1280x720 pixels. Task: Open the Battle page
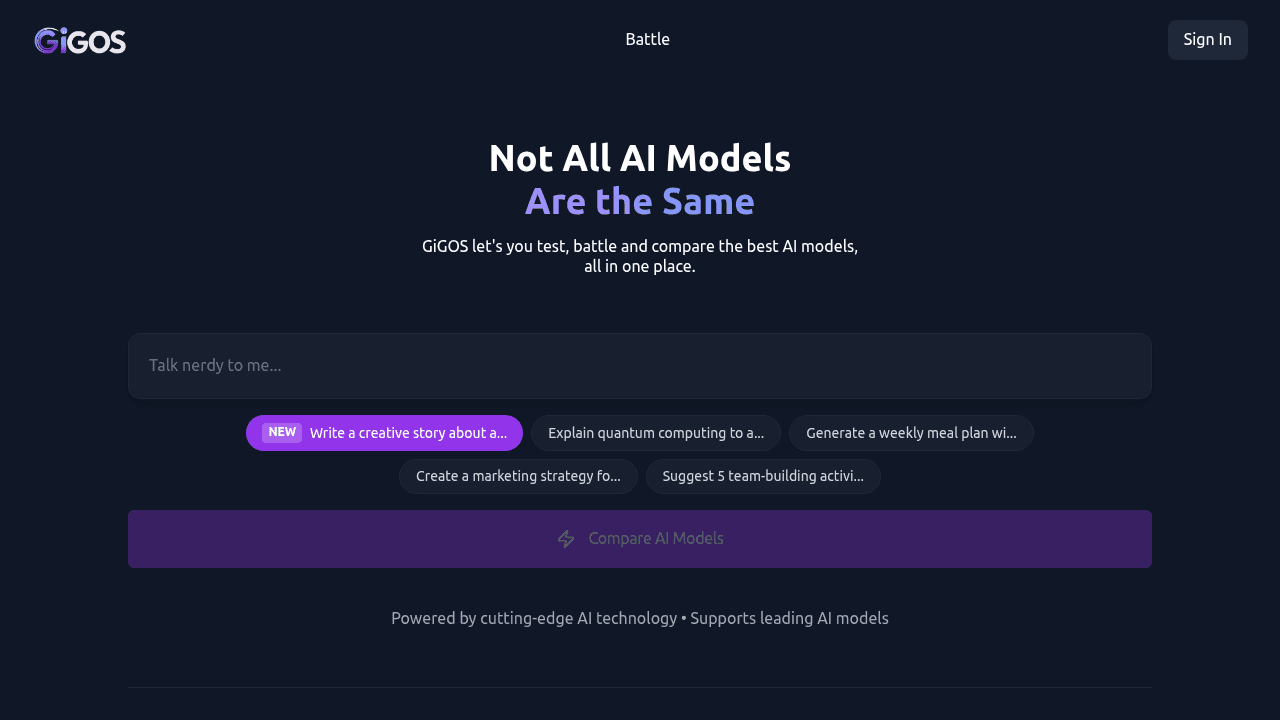tap(647, 40)
